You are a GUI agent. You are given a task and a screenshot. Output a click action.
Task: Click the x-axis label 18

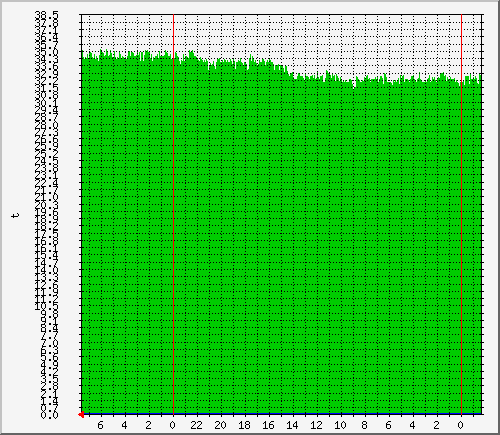244,425
